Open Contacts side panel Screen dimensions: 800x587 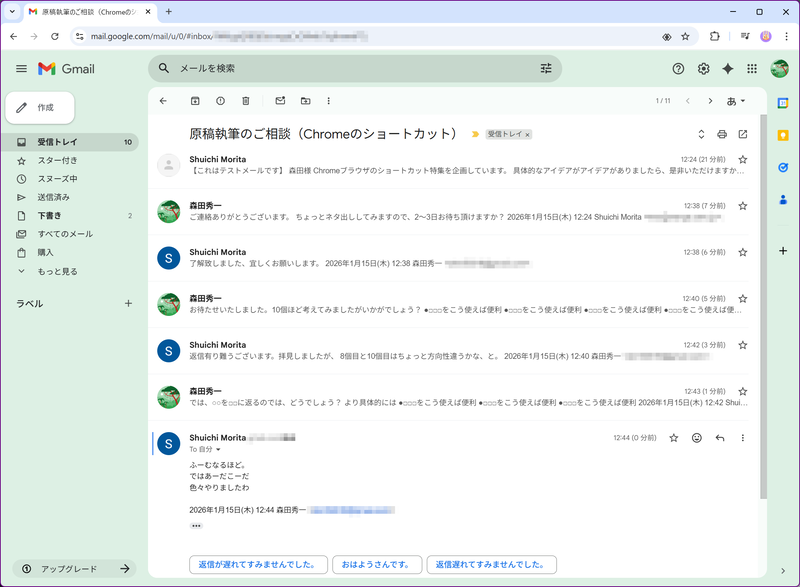(783, 199)
